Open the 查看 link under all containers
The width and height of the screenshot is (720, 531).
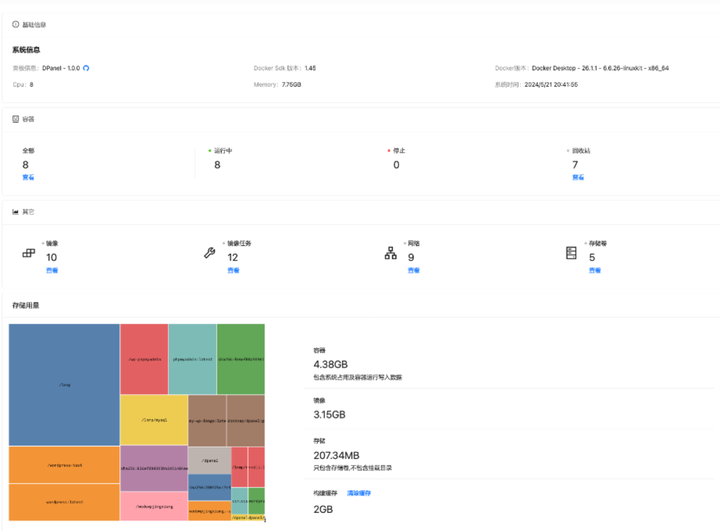(x=28, y=177)
